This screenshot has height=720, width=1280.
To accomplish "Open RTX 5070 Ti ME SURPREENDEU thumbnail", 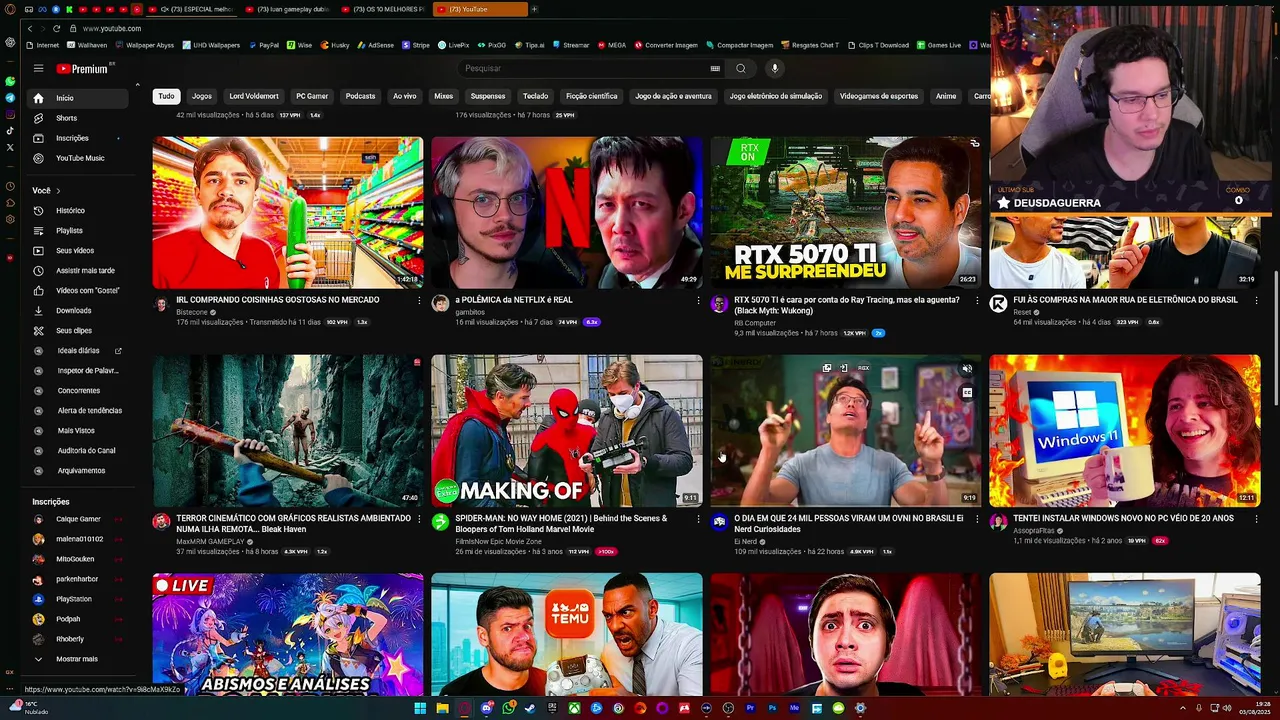I will coord(846,213).
